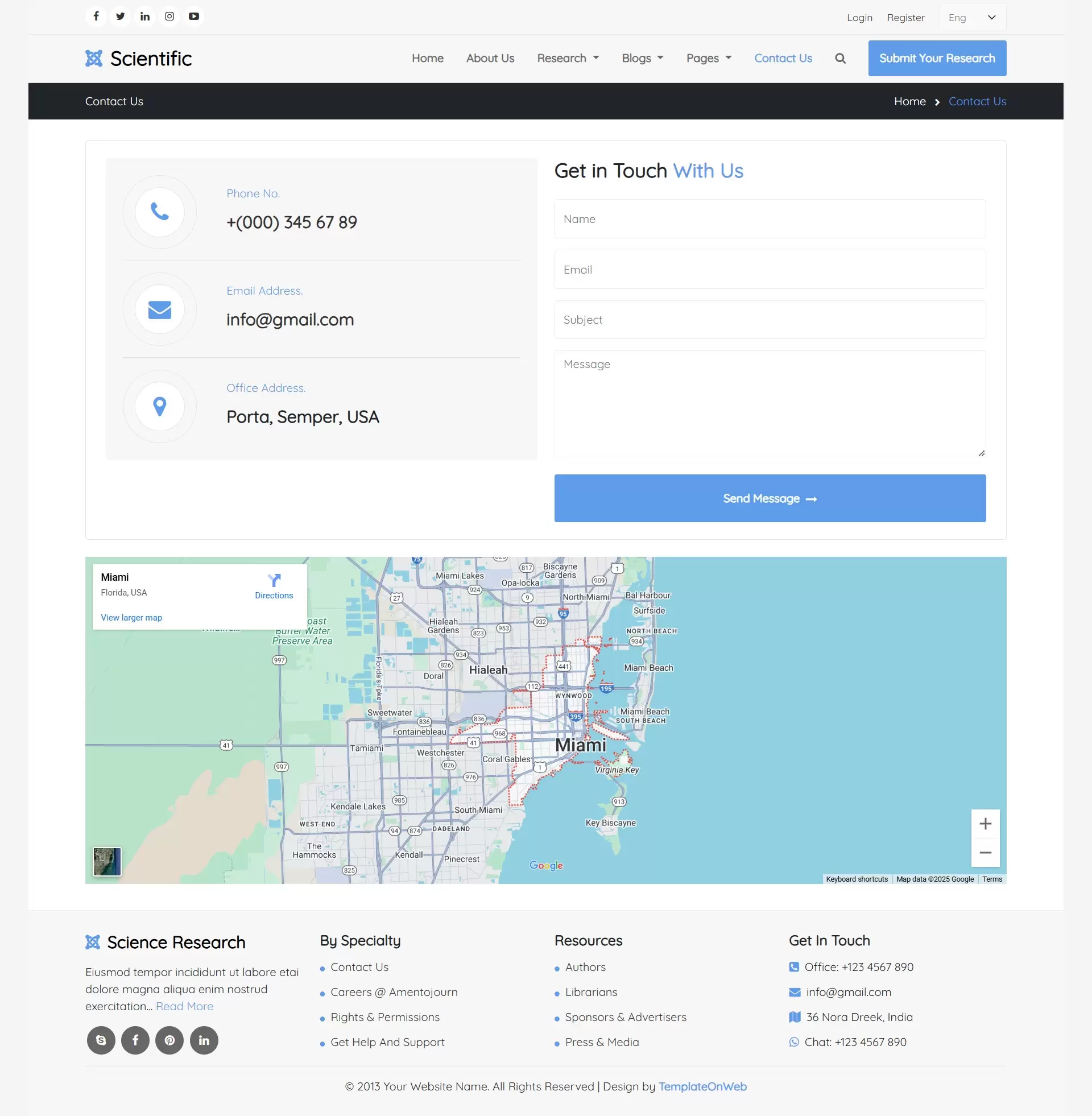Focus the Subject input field

pos(770,320)
